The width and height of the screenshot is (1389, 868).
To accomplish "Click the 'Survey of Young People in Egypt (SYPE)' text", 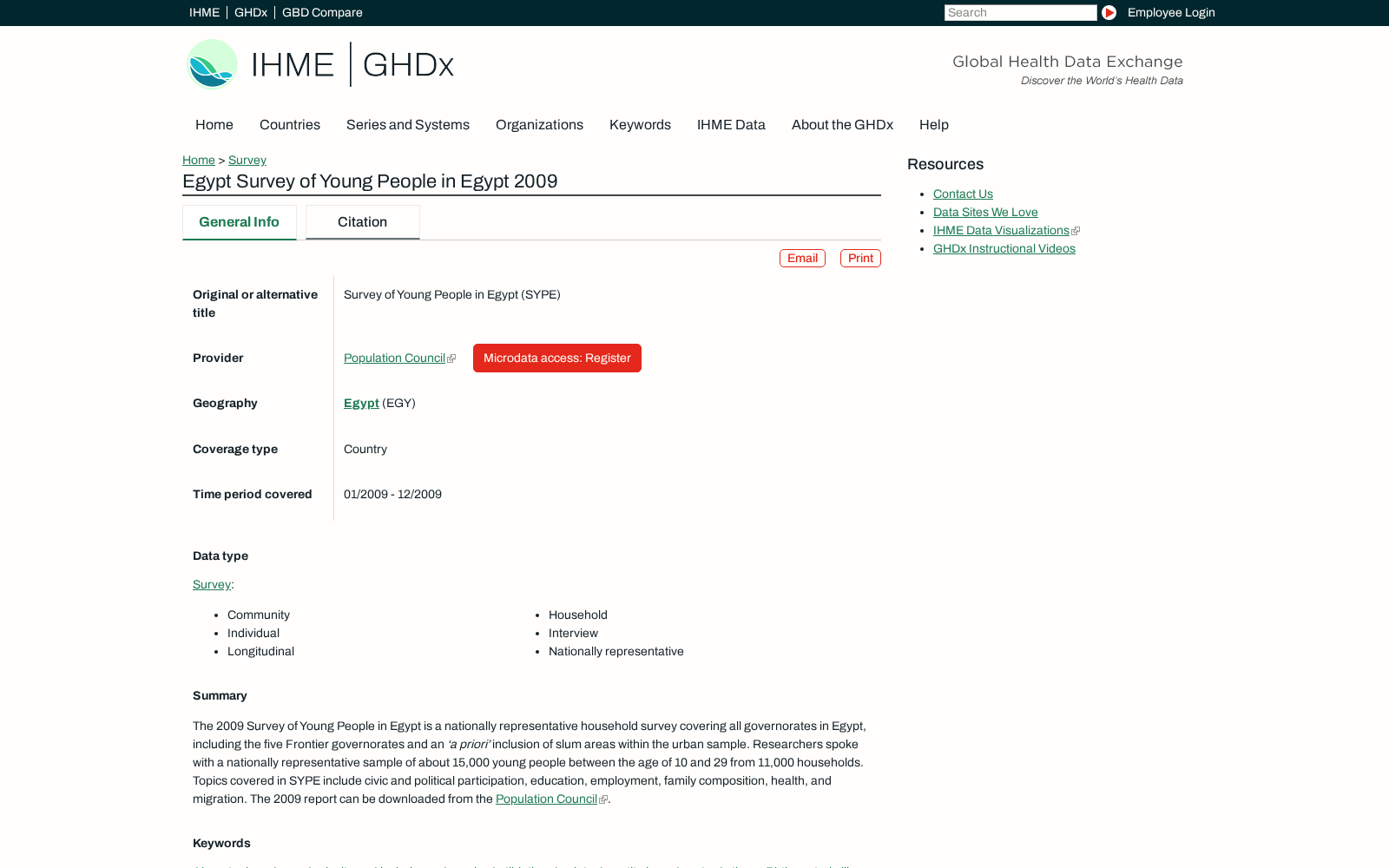I will [452, 294].
